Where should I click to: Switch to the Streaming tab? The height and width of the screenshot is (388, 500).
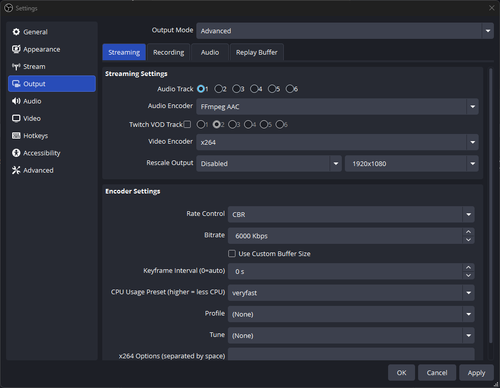coord(124,52)
